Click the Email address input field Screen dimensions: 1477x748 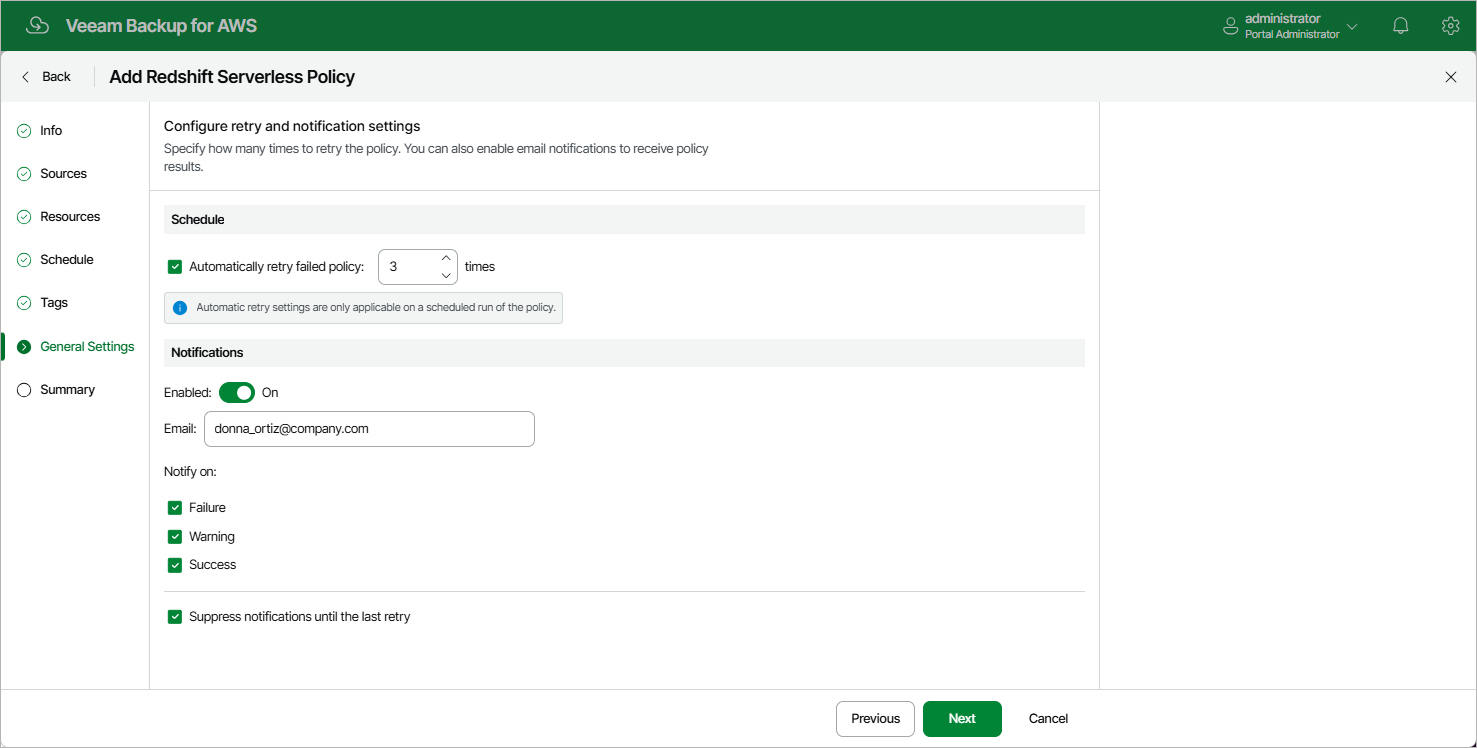[369, 428]
